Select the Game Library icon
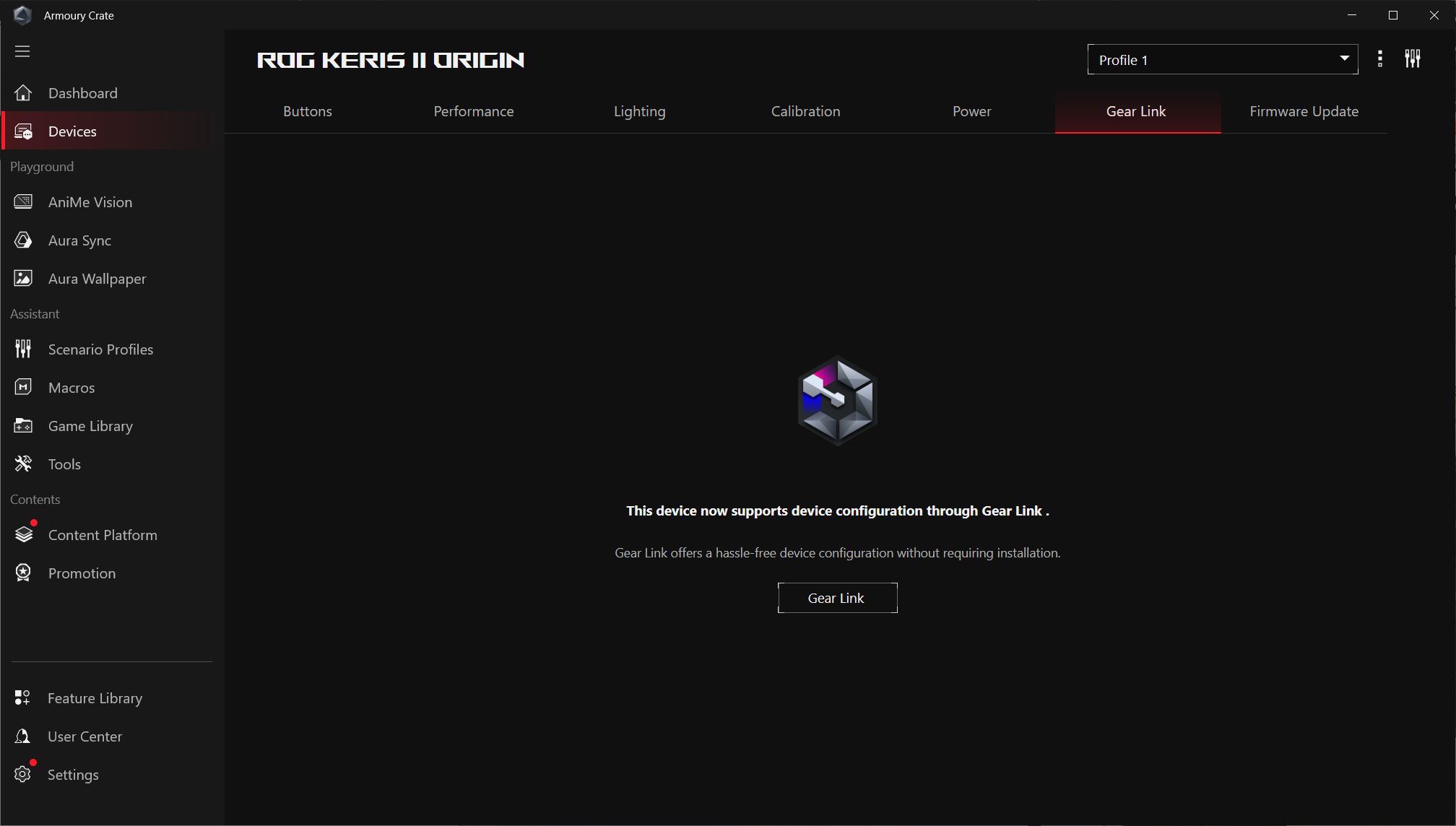1456x826 pixels. (x=23, y=426)
